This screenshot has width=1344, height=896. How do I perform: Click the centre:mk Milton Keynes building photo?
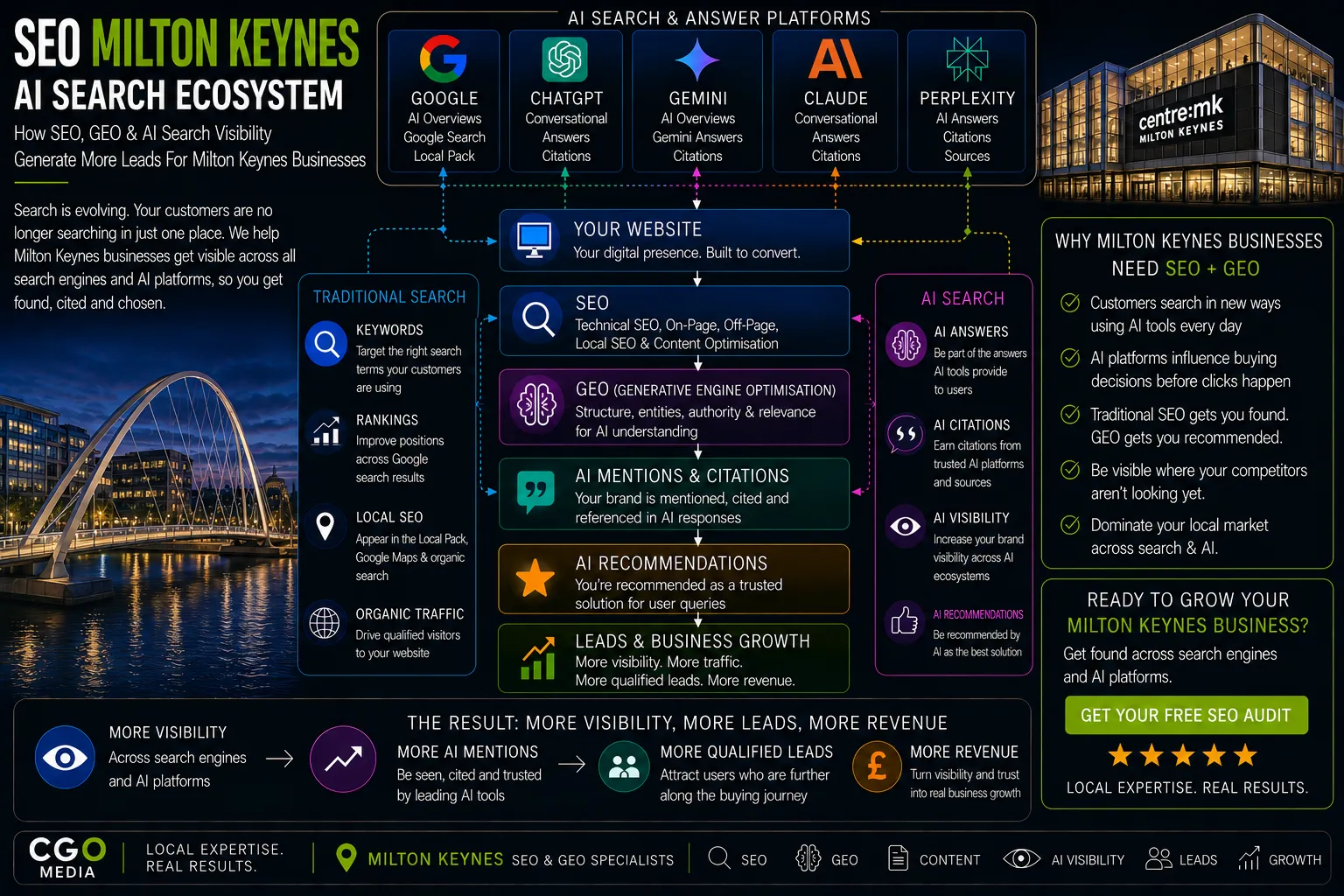pos(1189,109)
